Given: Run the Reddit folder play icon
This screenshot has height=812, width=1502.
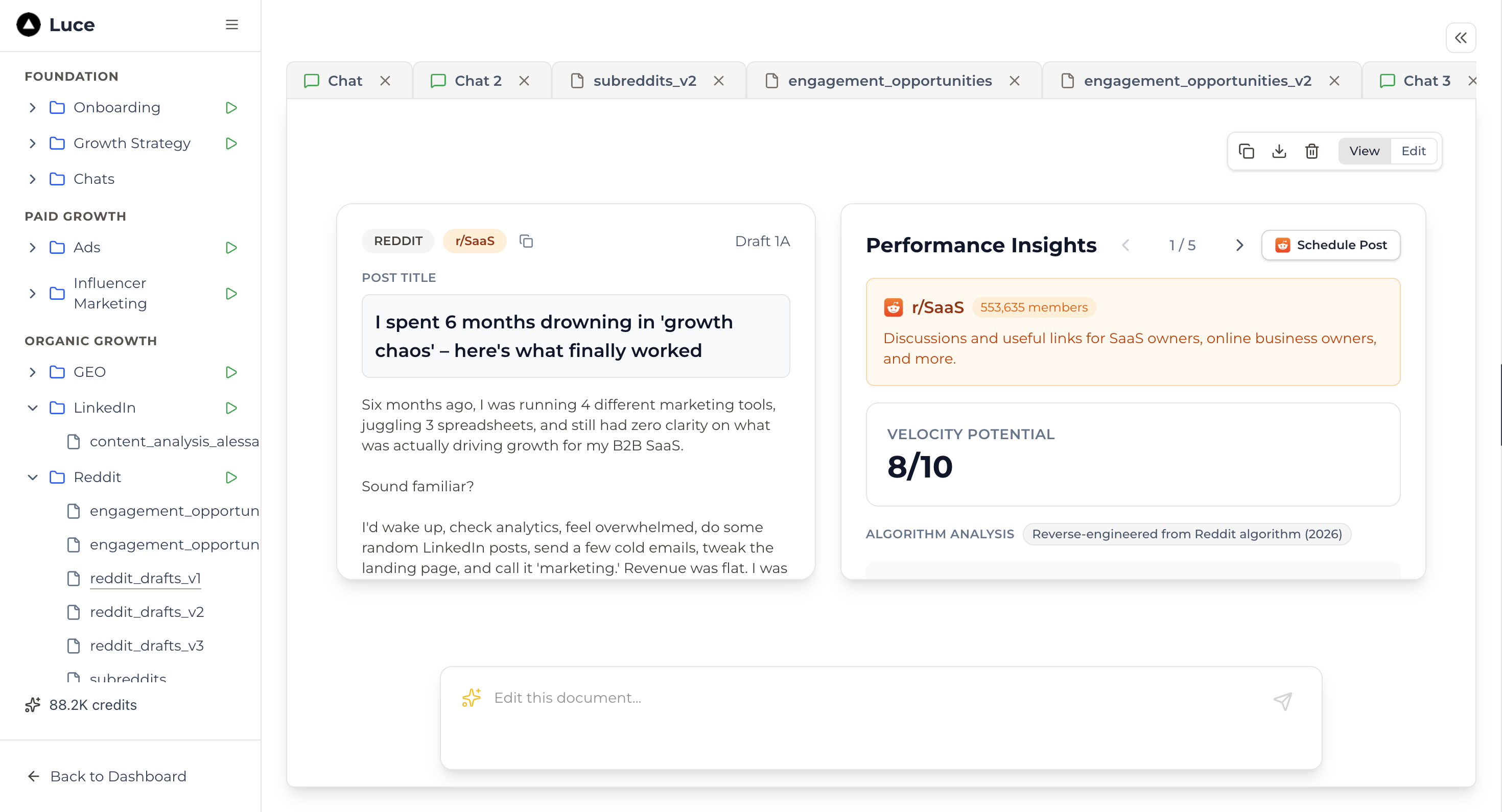Looking at the screenshot, I should tap(231, 477).
